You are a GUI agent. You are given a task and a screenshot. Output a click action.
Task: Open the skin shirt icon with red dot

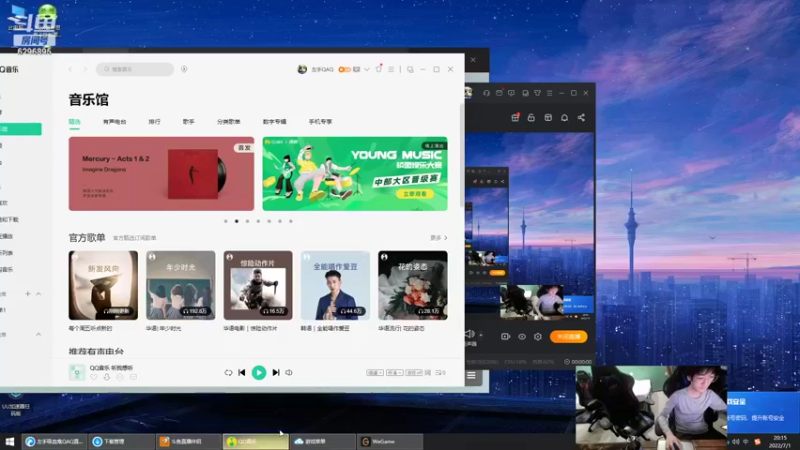pyautogui.click(x=379, y=69)
